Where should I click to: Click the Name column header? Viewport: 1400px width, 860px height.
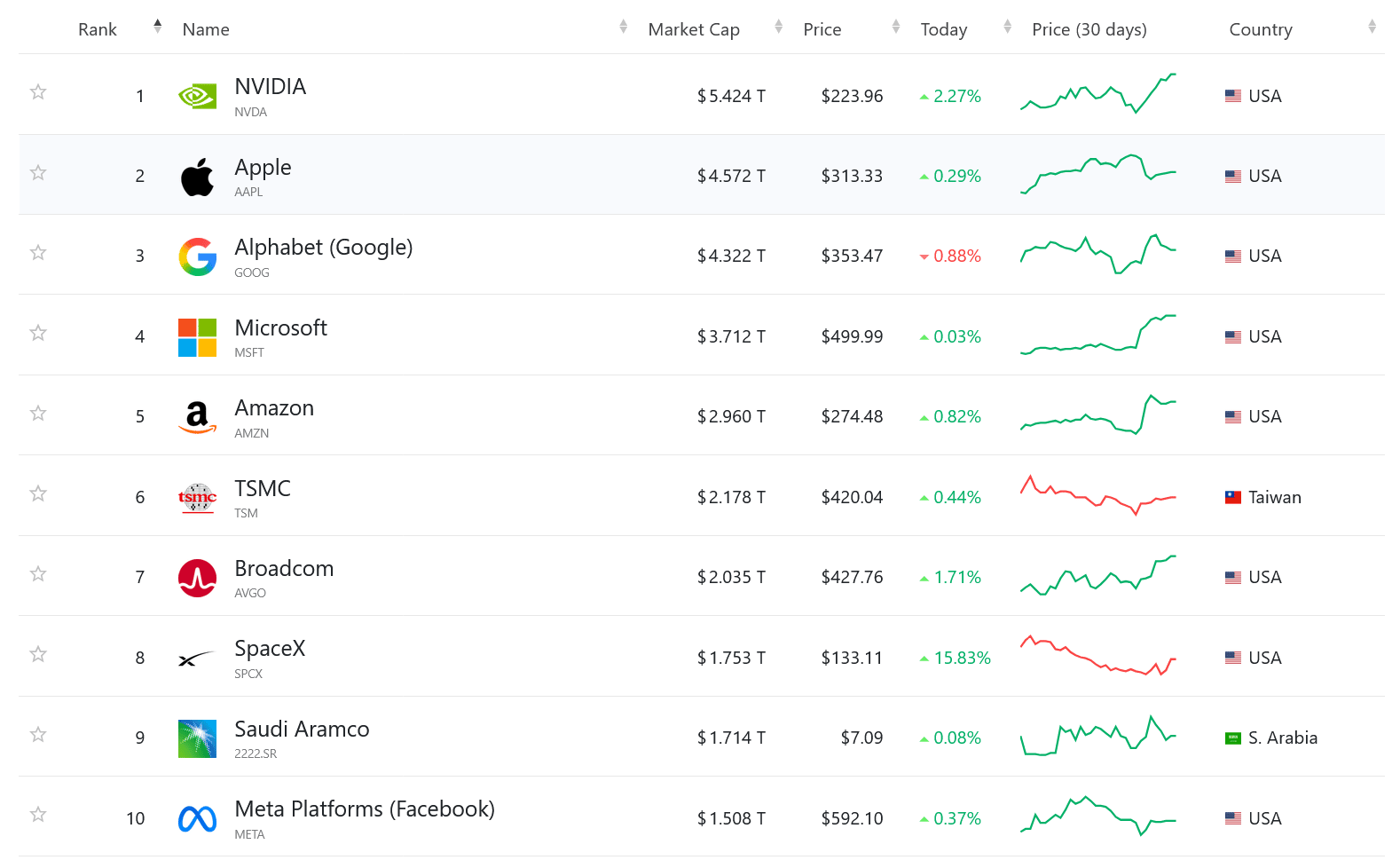pyautogui.click(x=206, y=29)
